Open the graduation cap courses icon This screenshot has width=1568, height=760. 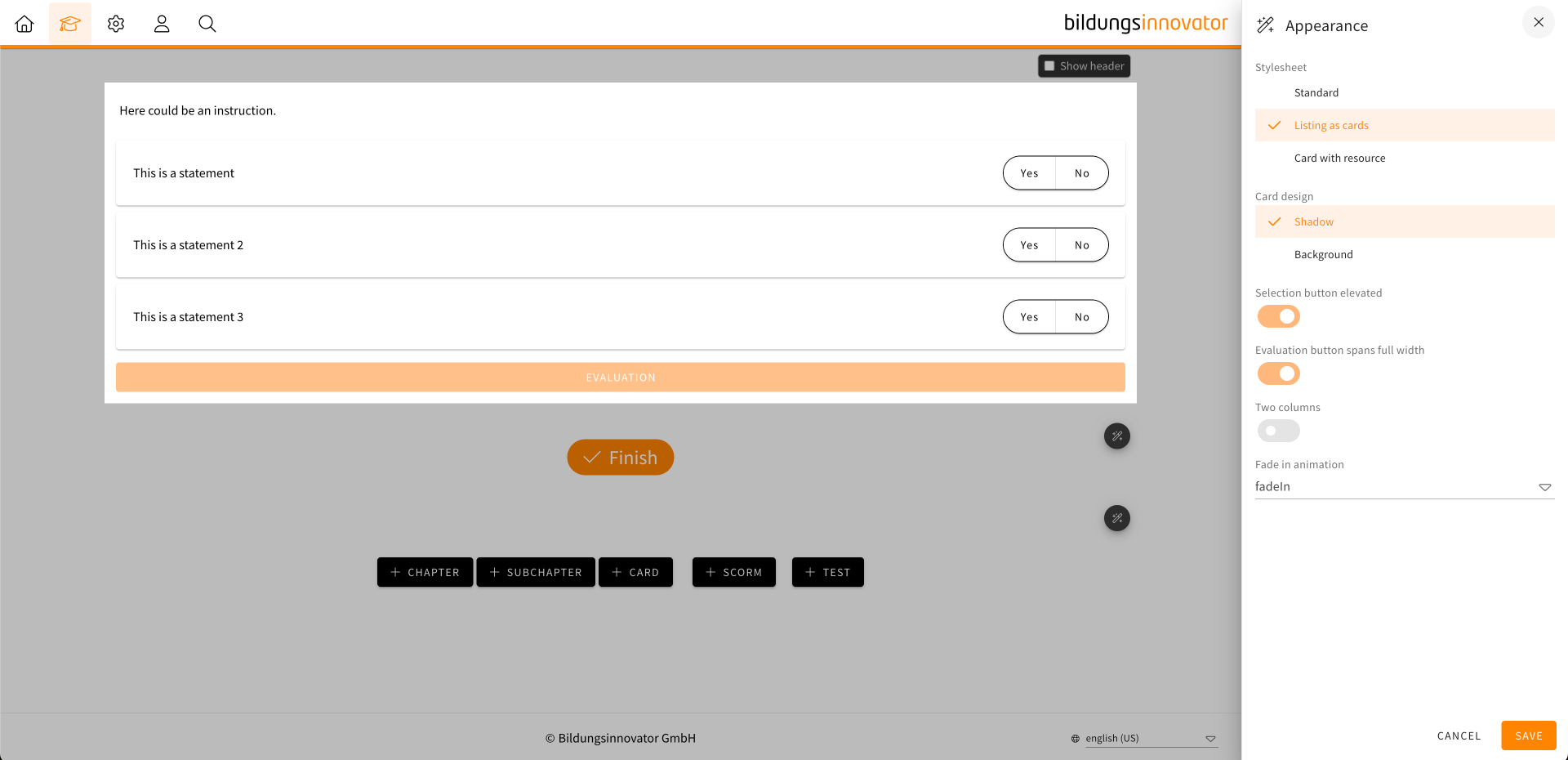(x=70, y=24)
